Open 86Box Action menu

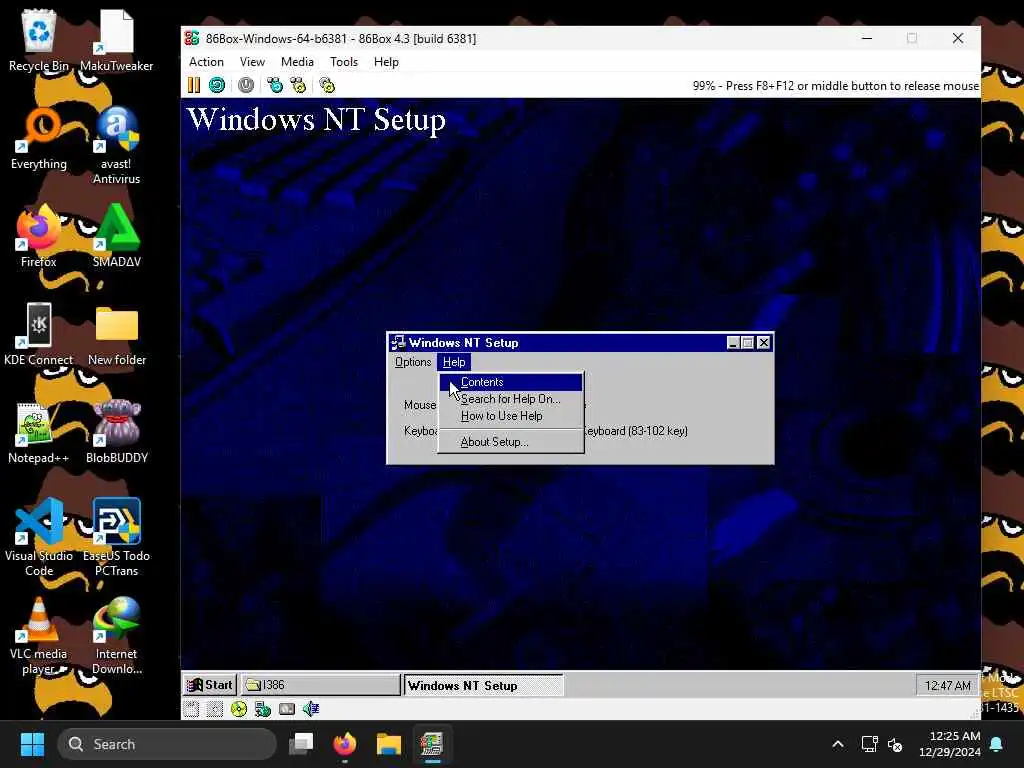[x=206, y=62]
